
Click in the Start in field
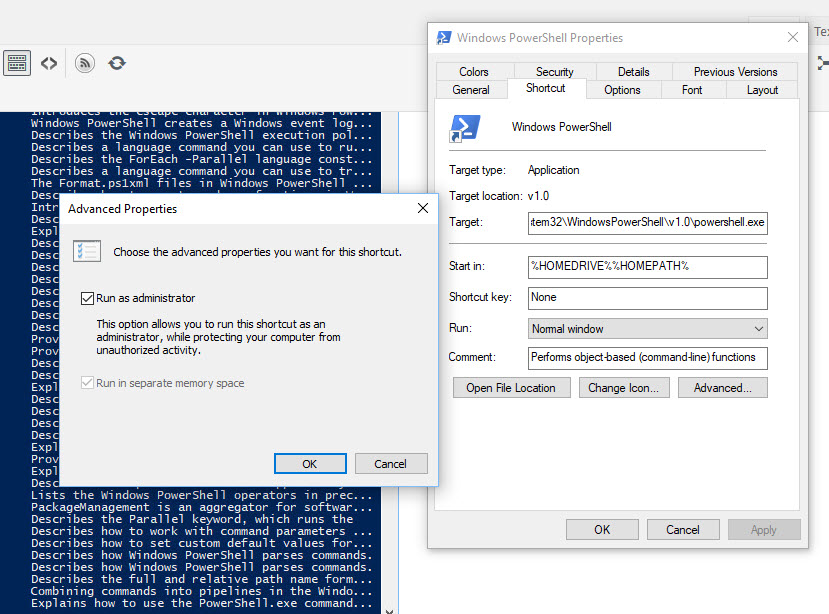(x=648, y=267)
